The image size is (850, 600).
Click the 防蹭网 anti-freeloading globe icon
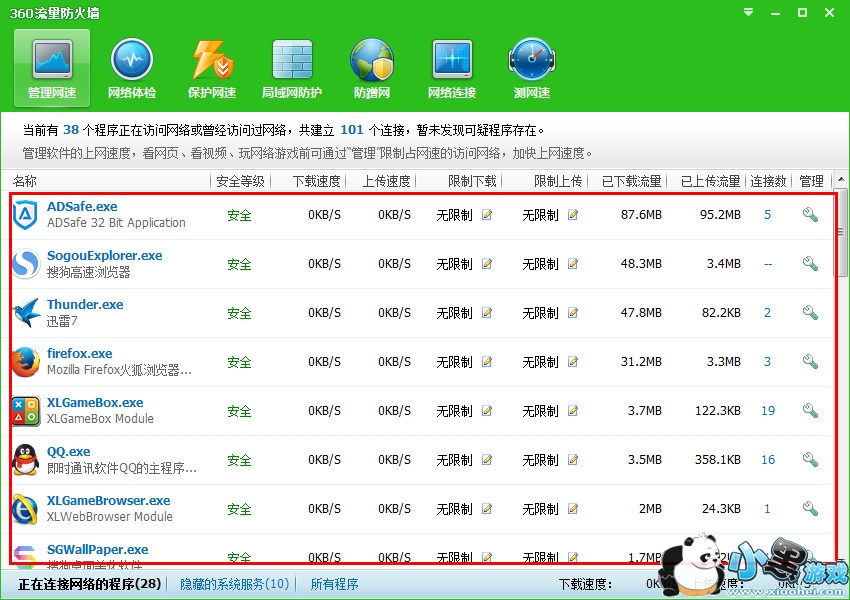tap(371, 69)
